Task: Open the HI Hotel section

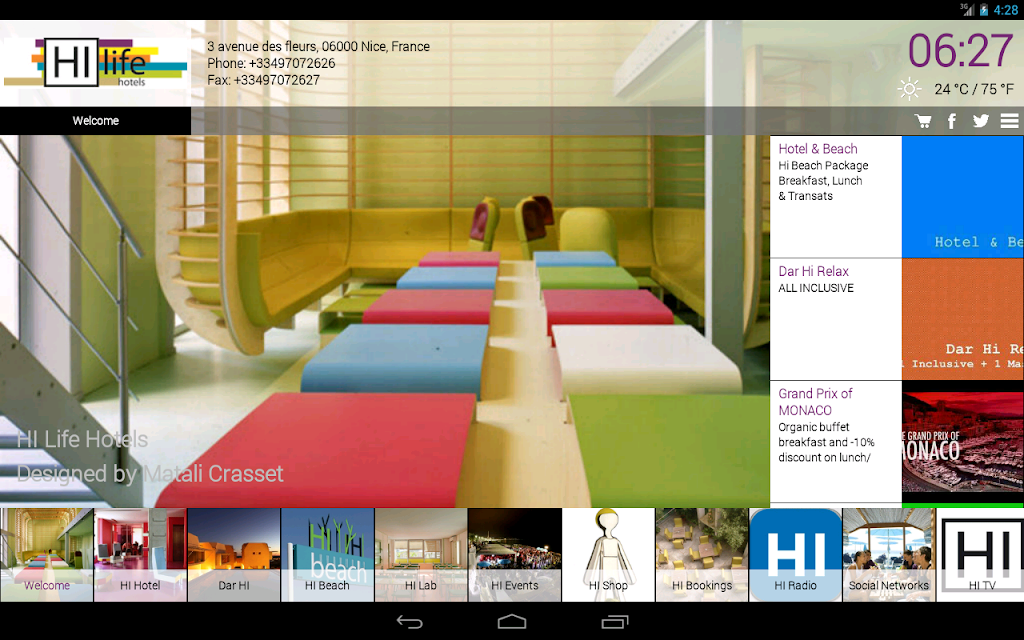Action: (140, 554)
